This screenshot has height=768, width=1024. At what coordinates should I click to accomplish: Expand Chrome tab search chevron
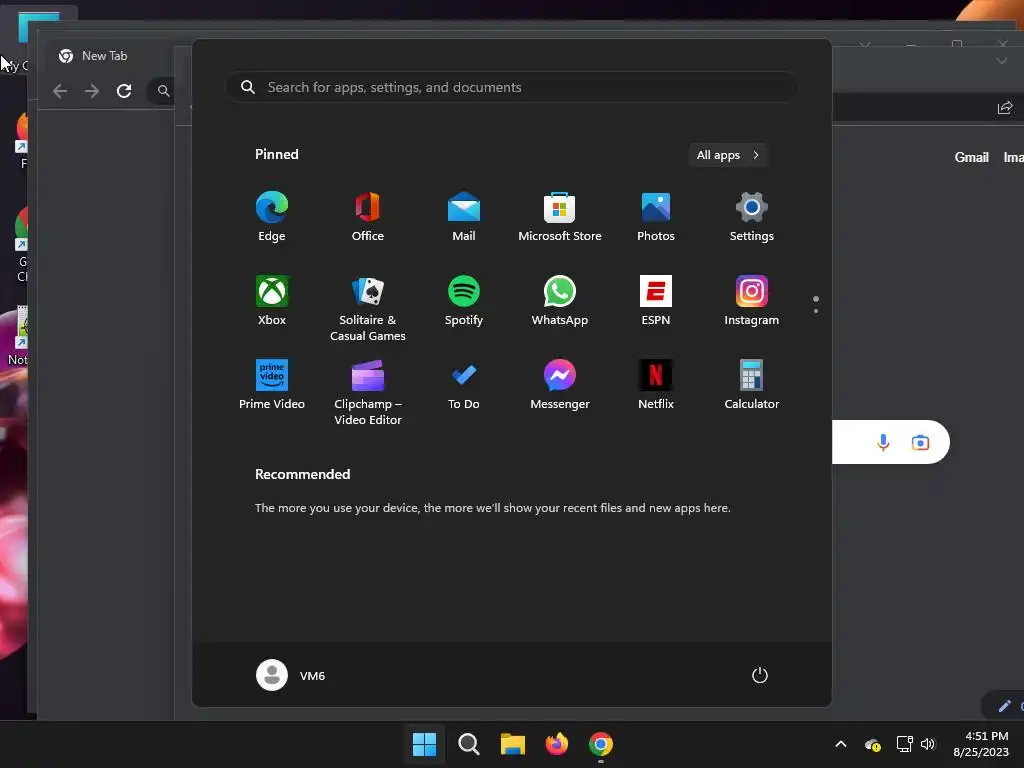click(x=1002, y=61)
